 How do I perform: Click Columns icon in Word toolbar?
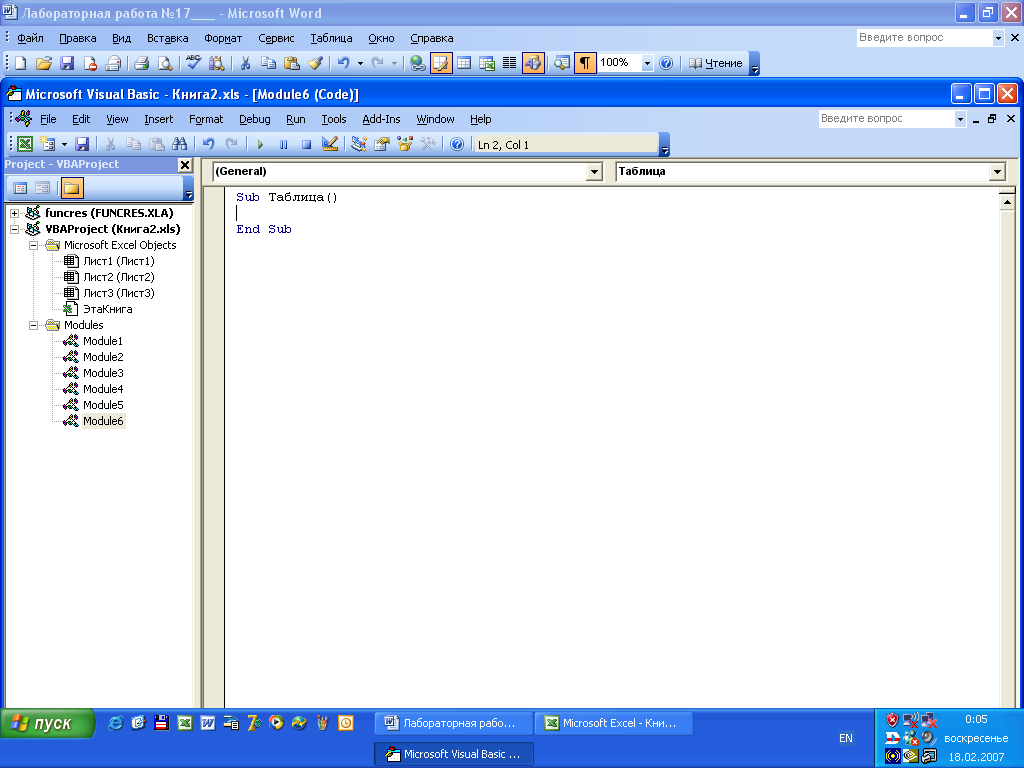click(510, 63)
